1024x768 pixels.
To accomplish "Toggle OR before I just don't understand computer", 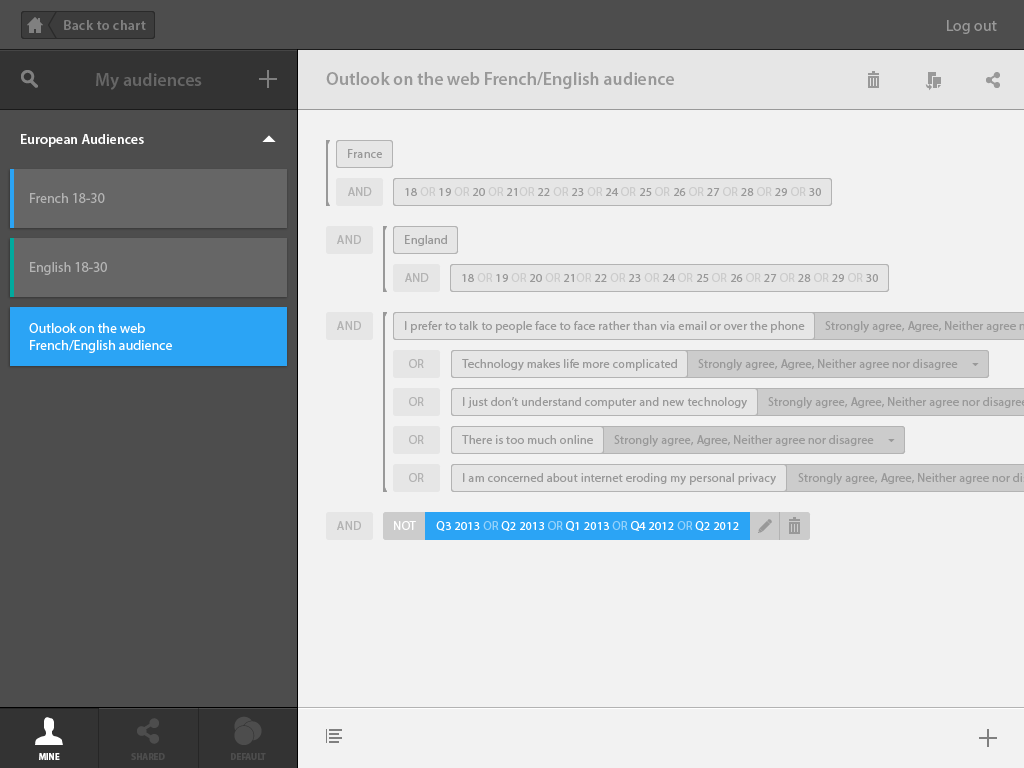I will [417, 402].
